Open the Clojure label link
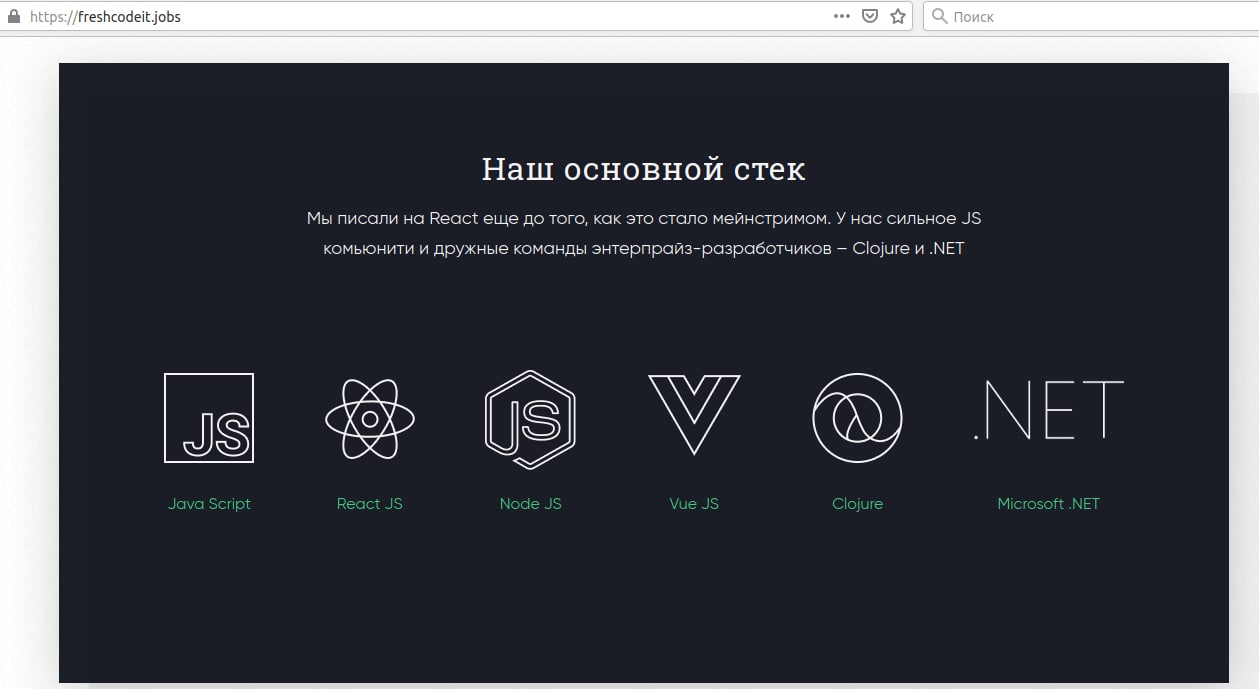The height and width of the screenshot is (689, 1259). pos(857,504)
